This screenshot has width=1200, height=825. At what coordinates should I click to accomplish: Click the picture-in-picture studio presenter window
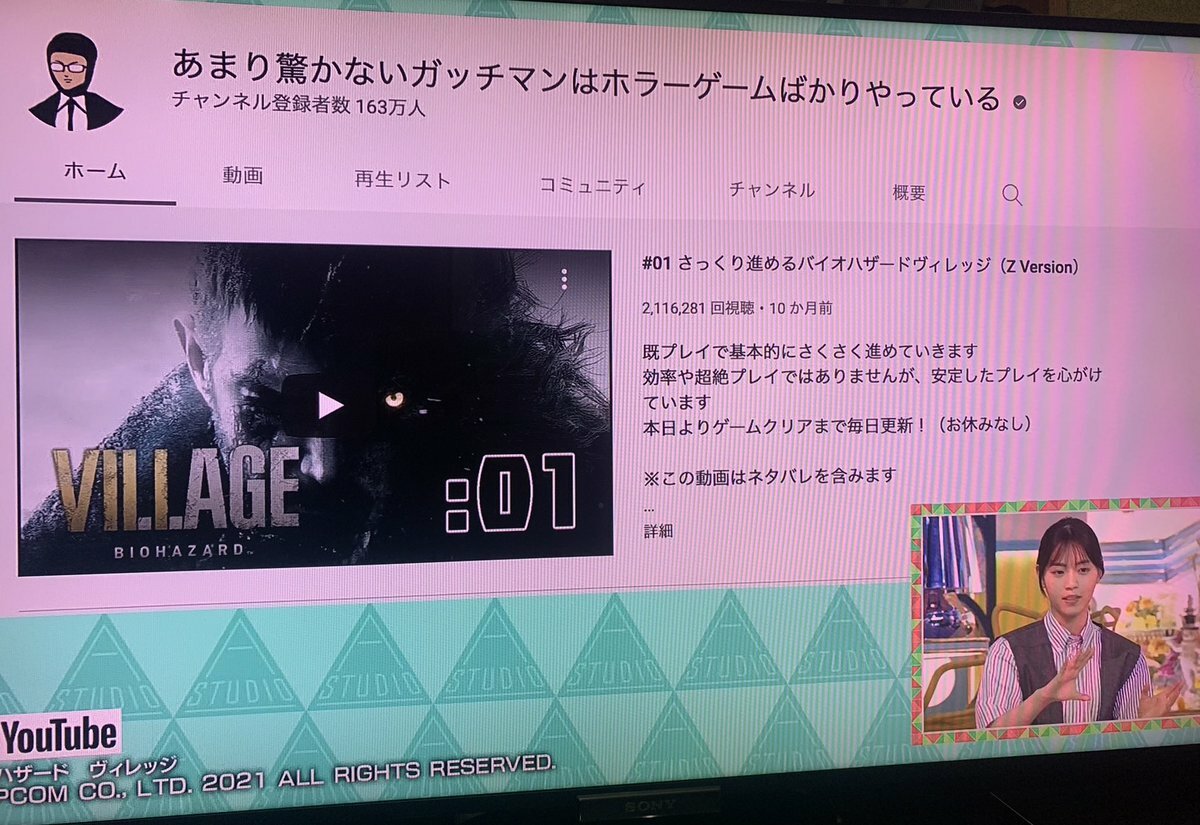[1055, 621]
